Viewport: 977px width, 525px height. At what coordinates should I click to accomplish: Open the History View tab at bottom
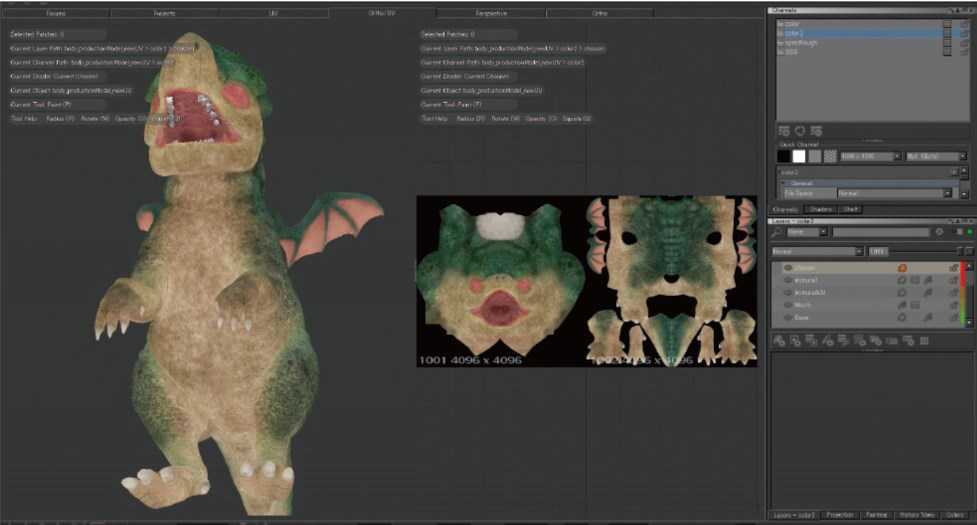tap(917, 515)
